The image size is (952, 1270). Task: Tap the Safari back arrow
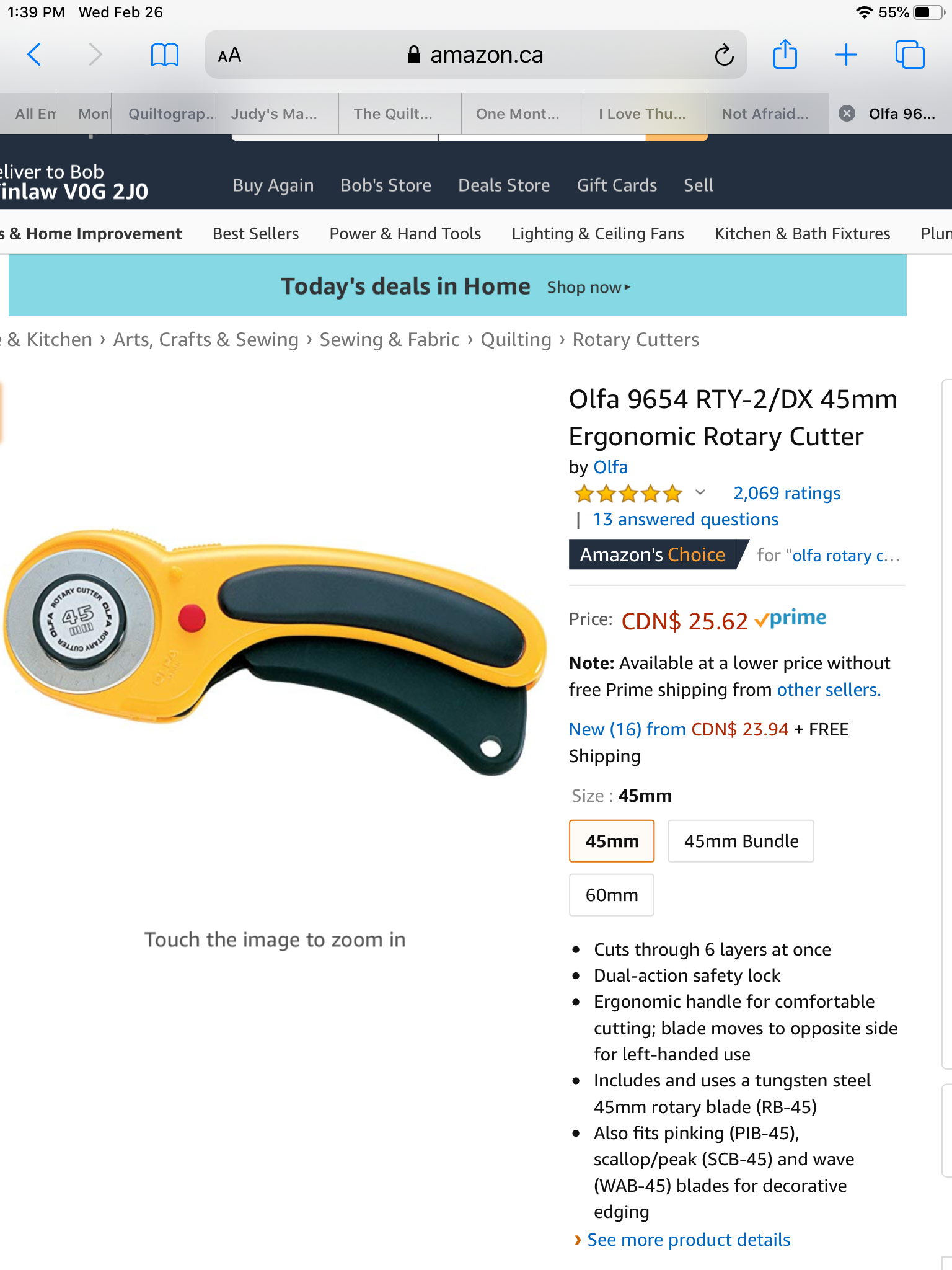pyautogui.click(x=35, y=55)
